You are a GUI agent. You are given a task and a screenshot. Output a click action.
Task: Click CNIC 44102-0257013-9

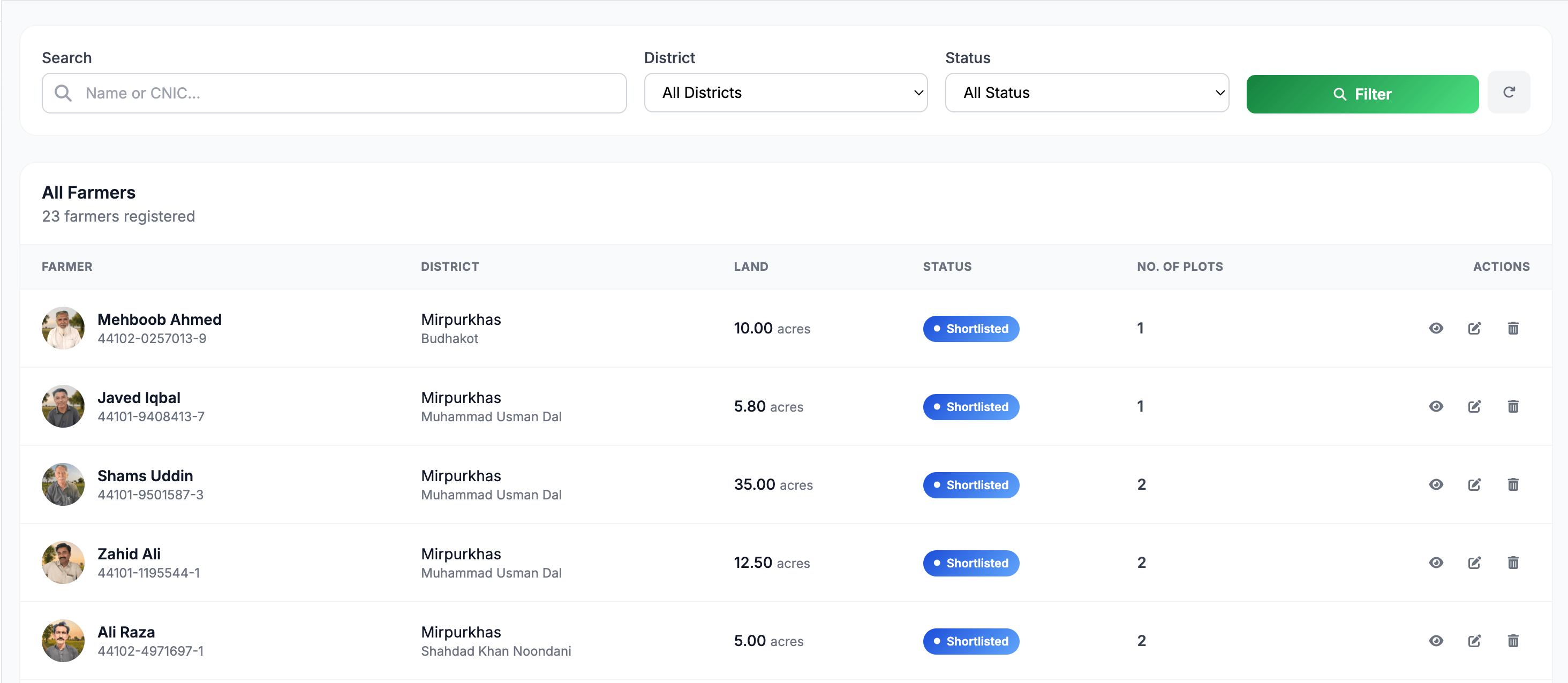pyautogui.click(x=152, y=339)
